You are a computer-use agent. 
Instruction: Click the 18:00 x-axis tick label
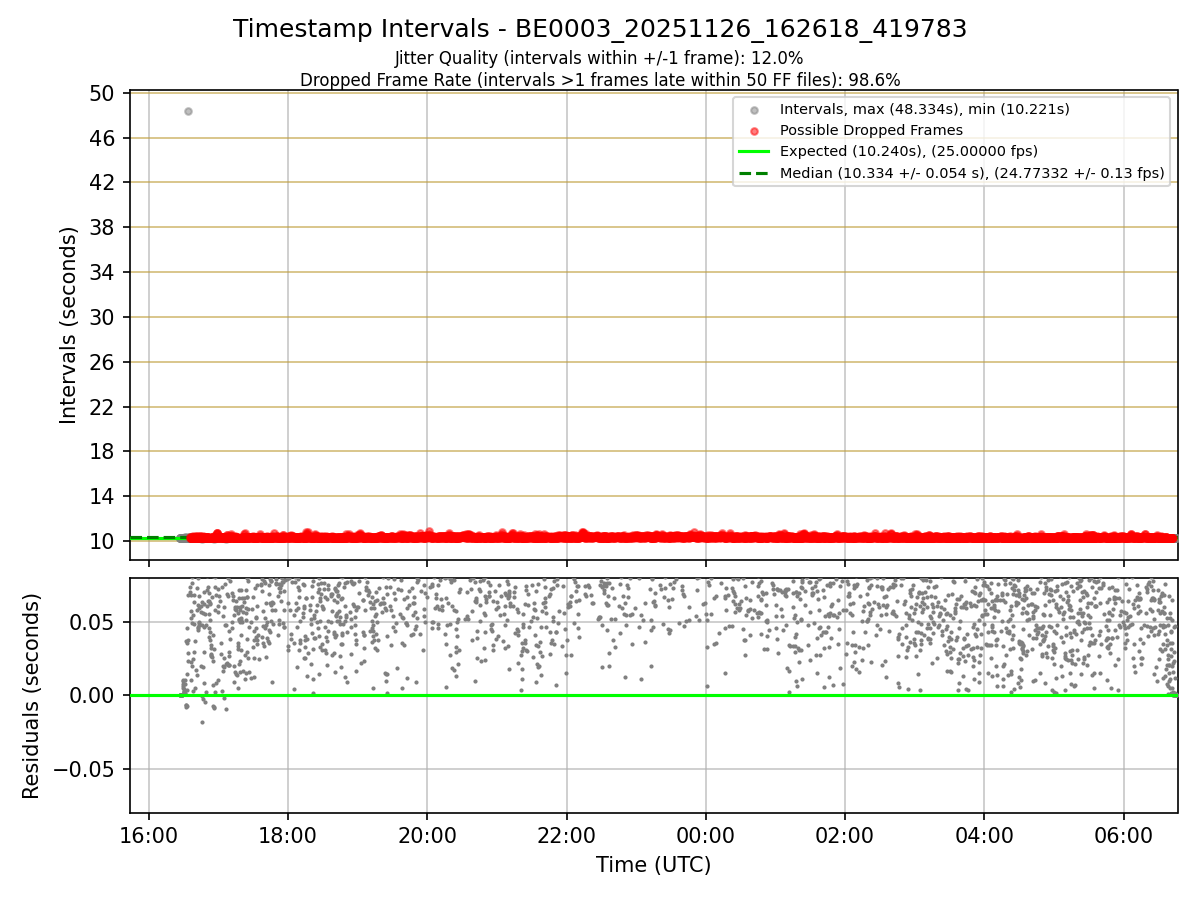pyautogui.click(x=288, y=834)
